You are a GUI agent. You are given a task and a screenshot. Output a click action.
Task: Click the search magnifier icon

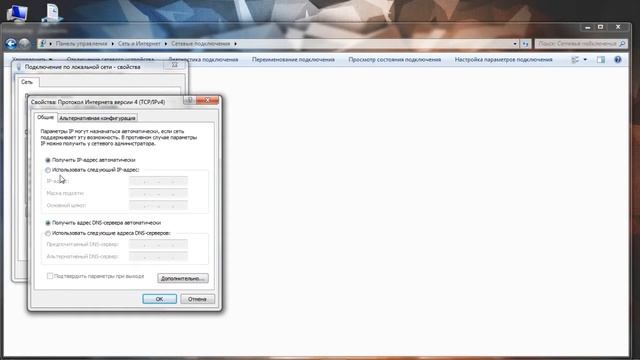622,44
